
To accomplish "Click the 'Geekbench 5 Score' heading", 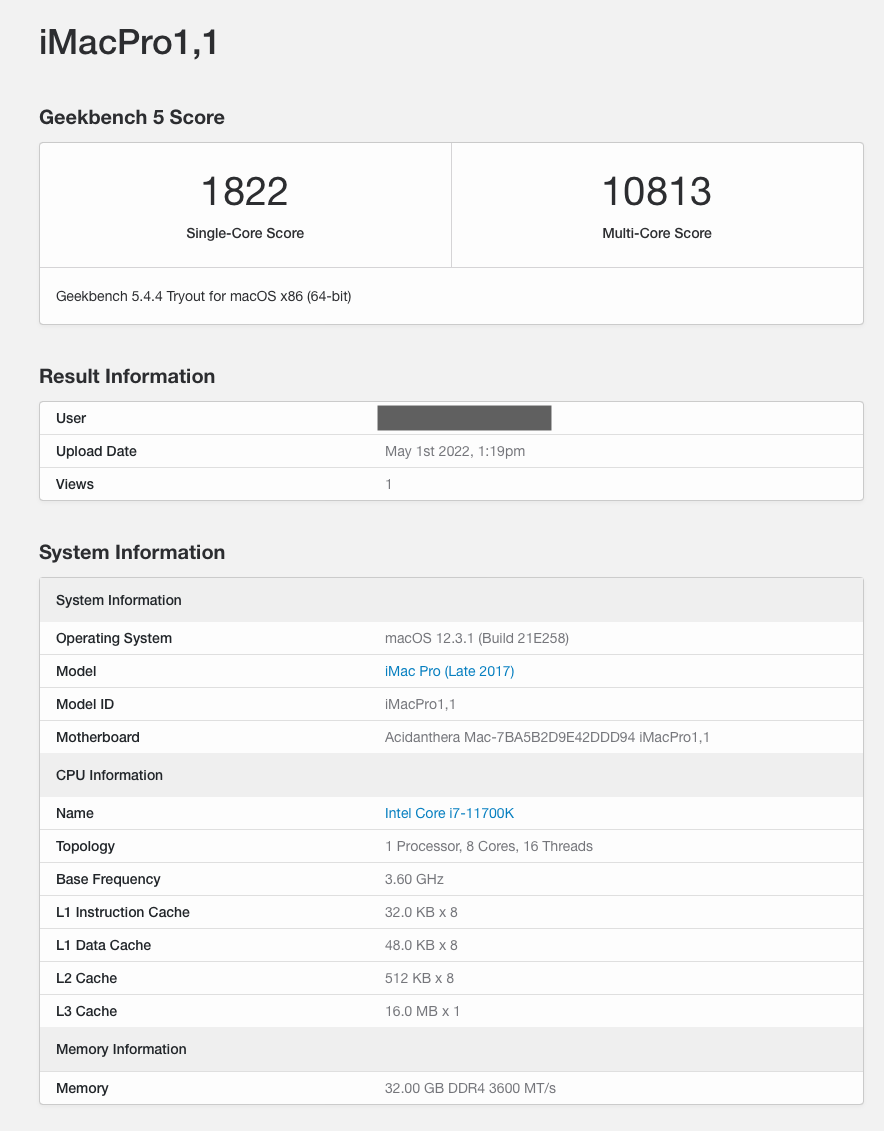I will pyautogui.click(x=132, y=118).
